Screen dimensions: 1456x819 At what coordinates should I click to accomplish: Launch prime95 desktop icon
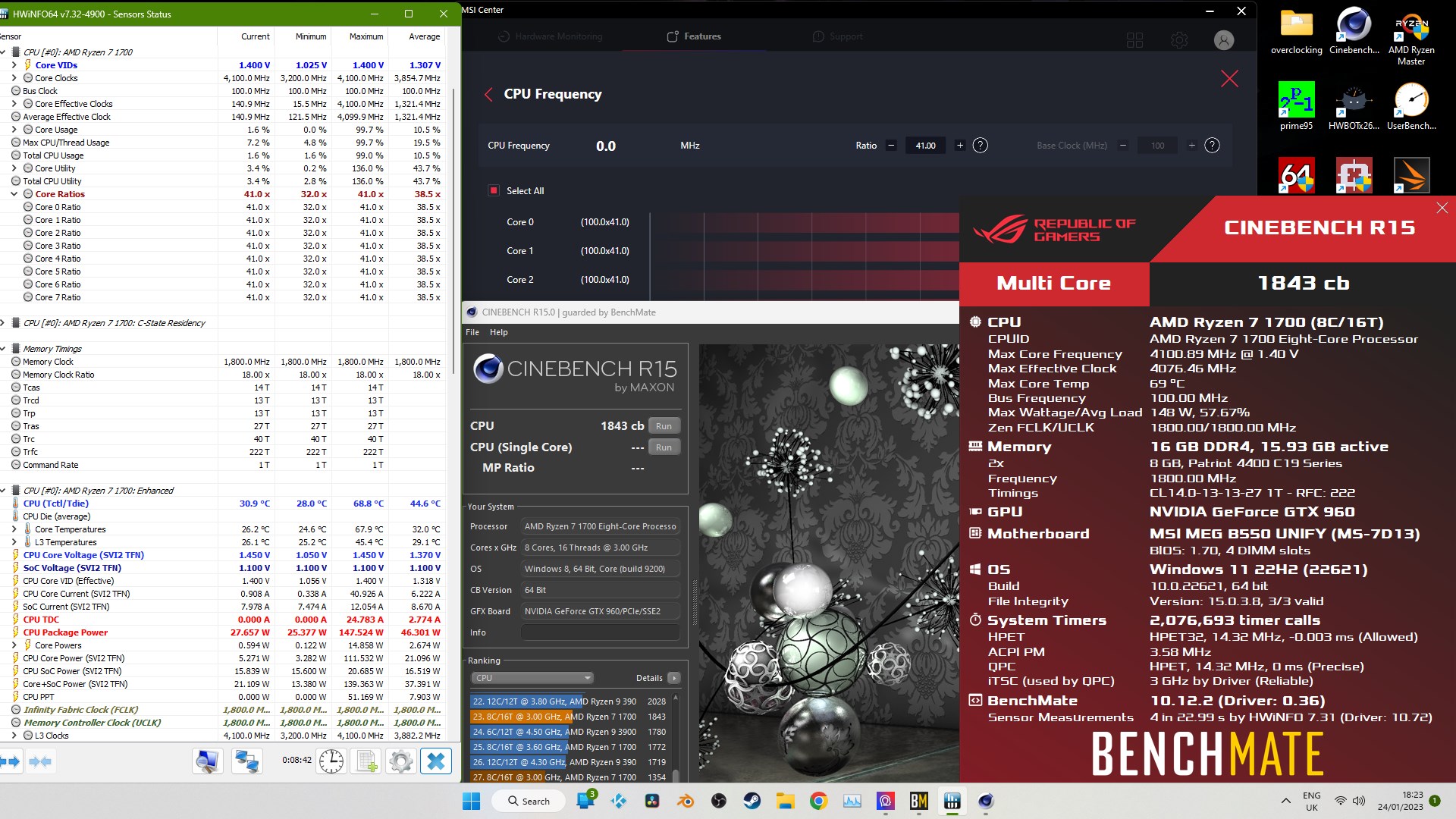pos(1296,106)
